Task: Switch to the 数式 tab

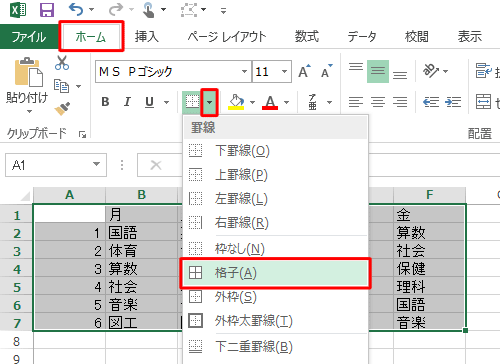Action: [x=307, y=36]
